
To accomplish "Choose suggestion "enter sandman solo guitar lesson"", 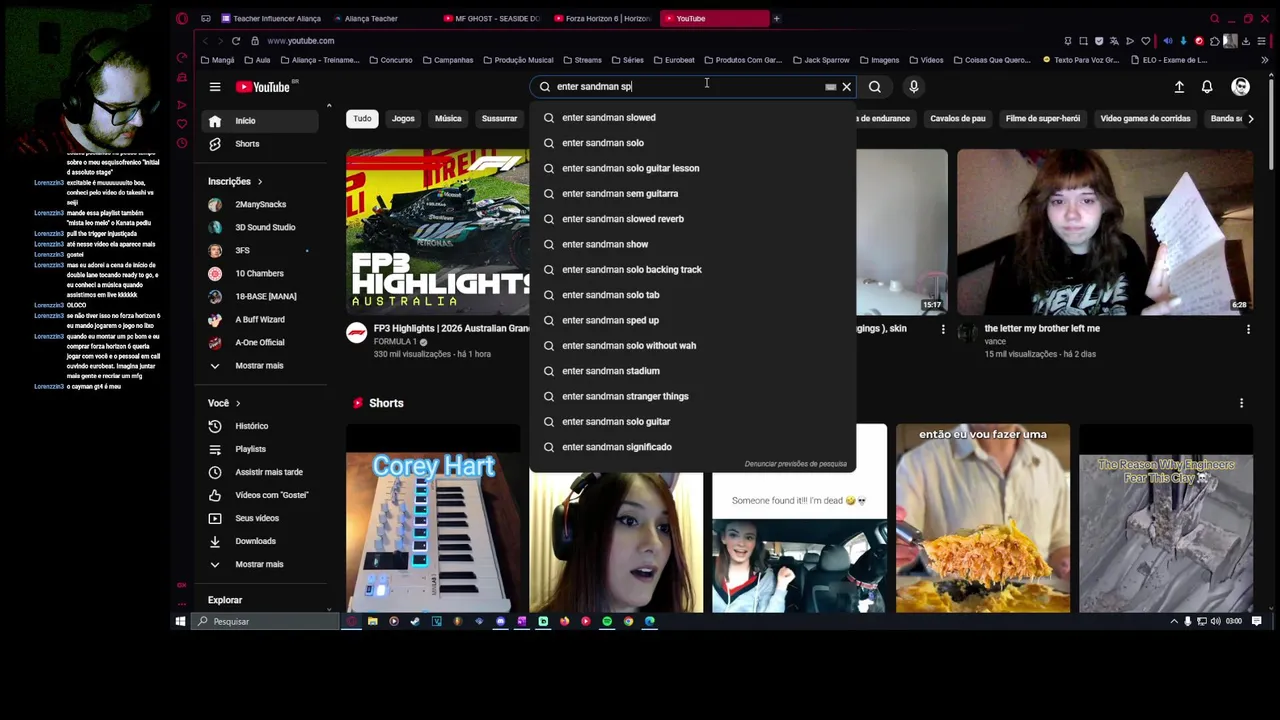I will [x=693, y=168].
